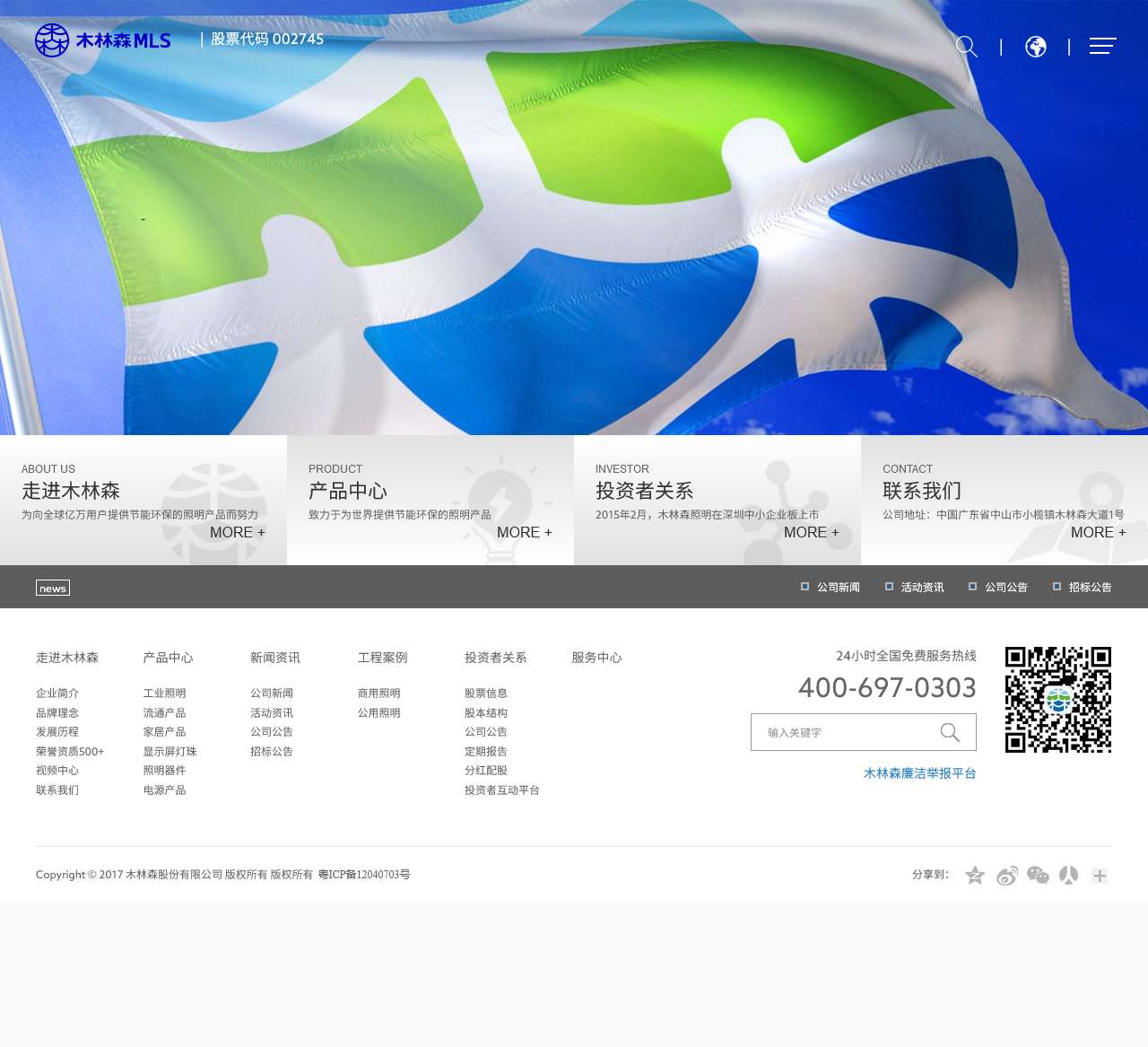Open more share options plus icon
Viewport: 1148px width, 1047px height.
coord(1100,876)
